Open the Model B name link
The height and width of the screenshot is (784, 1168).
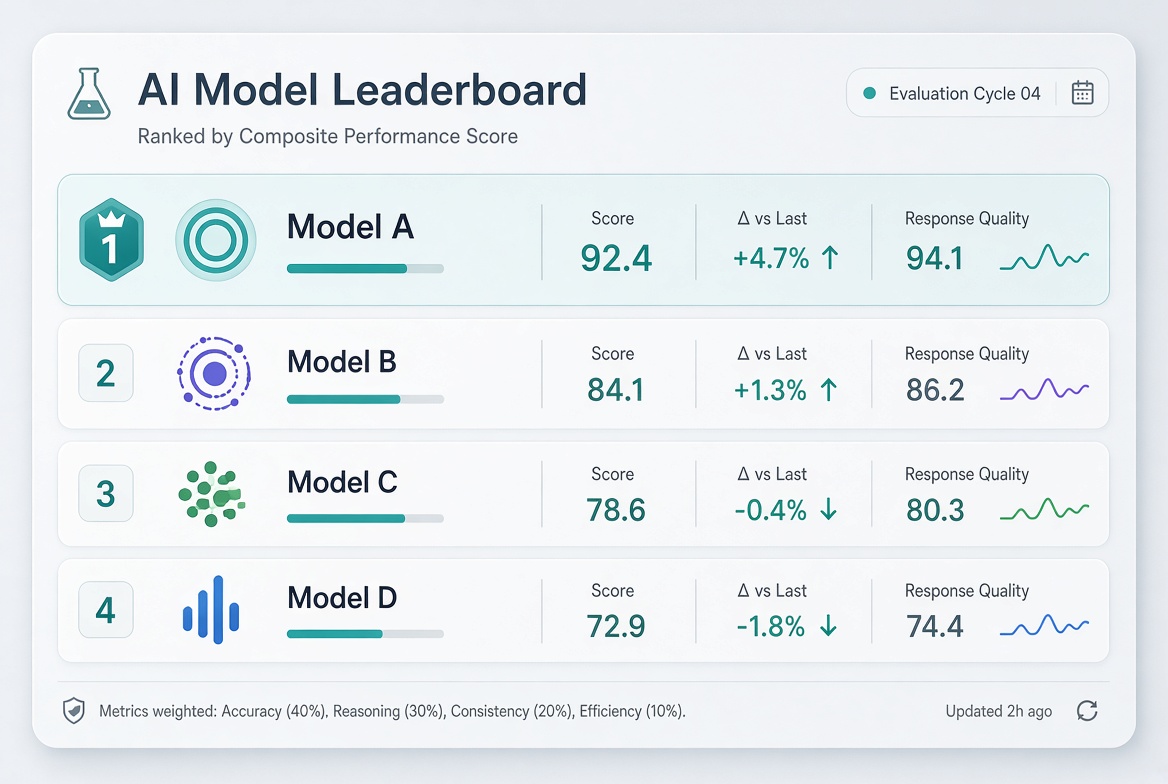[x=342, y=362]
